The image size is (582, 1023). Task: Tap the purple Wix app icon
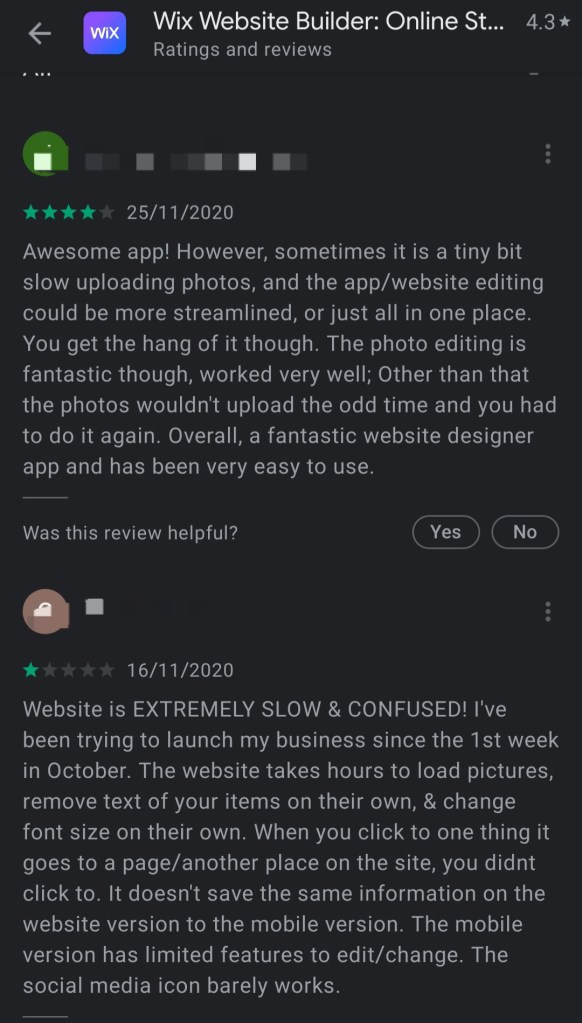[x=104, y=33]
